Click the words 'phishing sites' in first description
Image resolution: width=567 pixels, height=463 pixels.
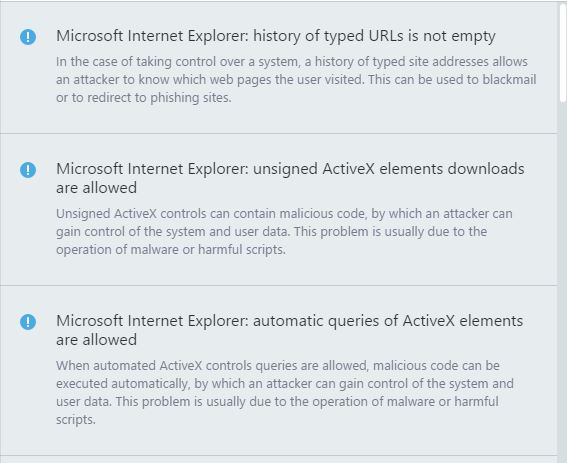(x=191, y=98)
